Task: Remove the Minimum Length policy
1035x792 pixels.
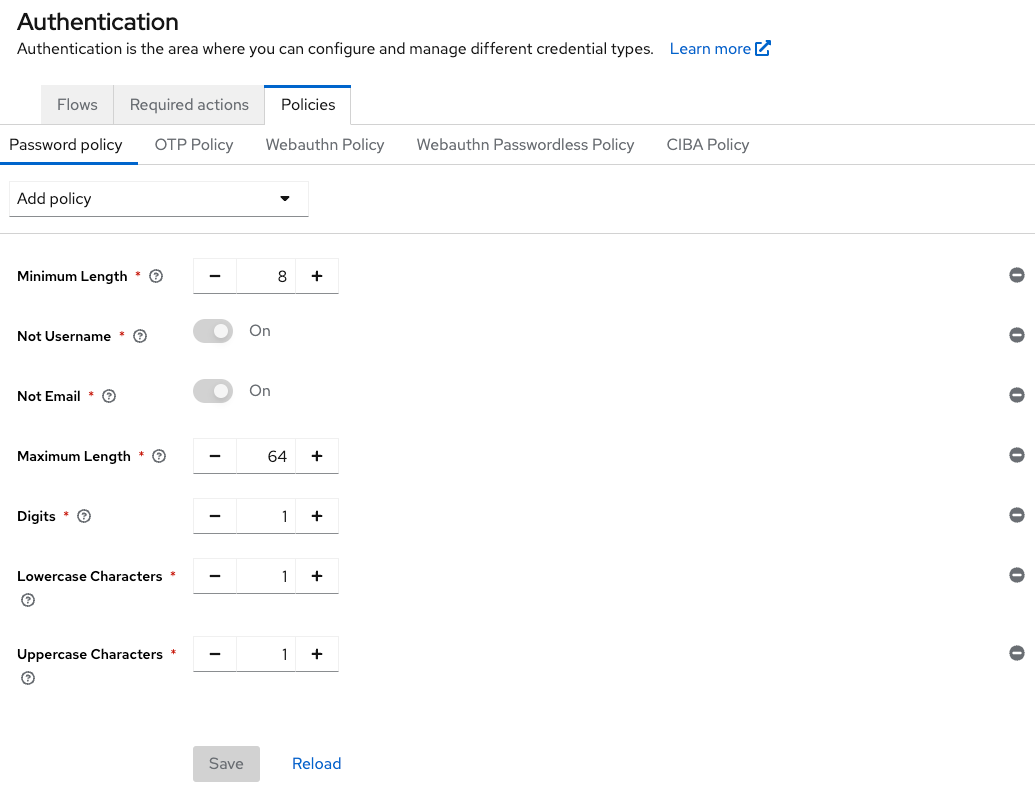Action: [x=1016, y=275]
